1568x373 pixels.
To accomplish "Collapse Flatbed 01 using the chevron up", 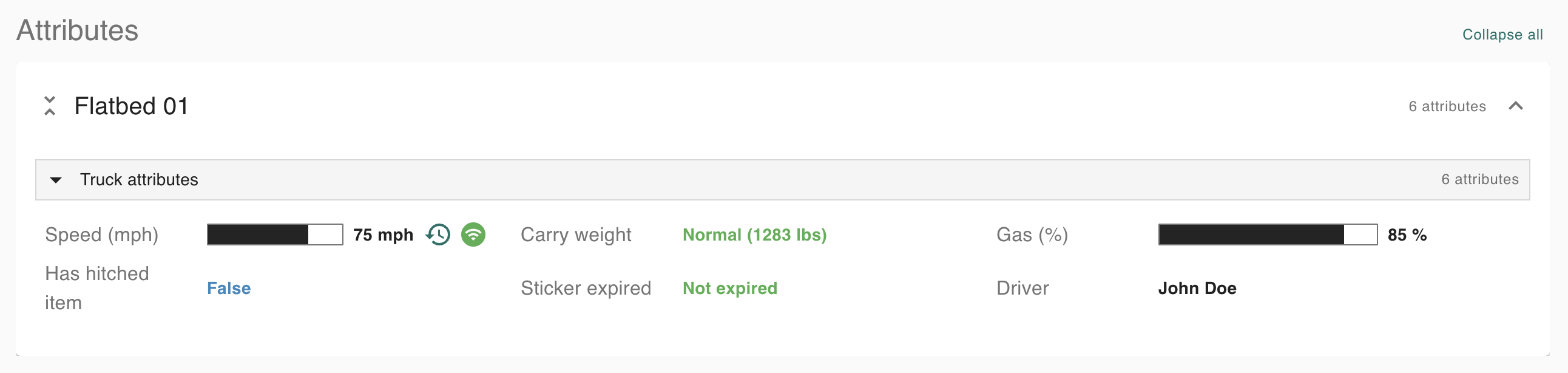I will (1515, 106).
